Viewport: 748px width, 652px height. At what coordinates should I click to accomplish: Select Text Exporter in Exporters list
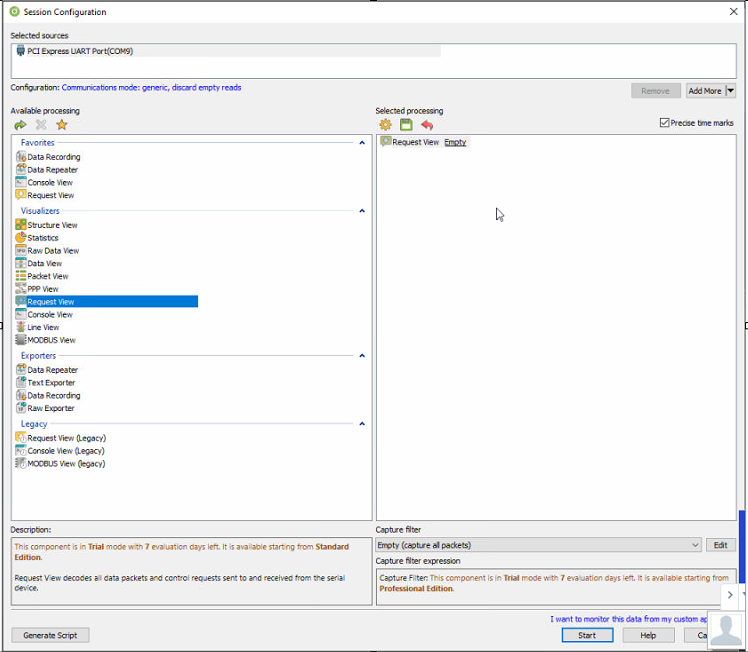pos(51,383)
